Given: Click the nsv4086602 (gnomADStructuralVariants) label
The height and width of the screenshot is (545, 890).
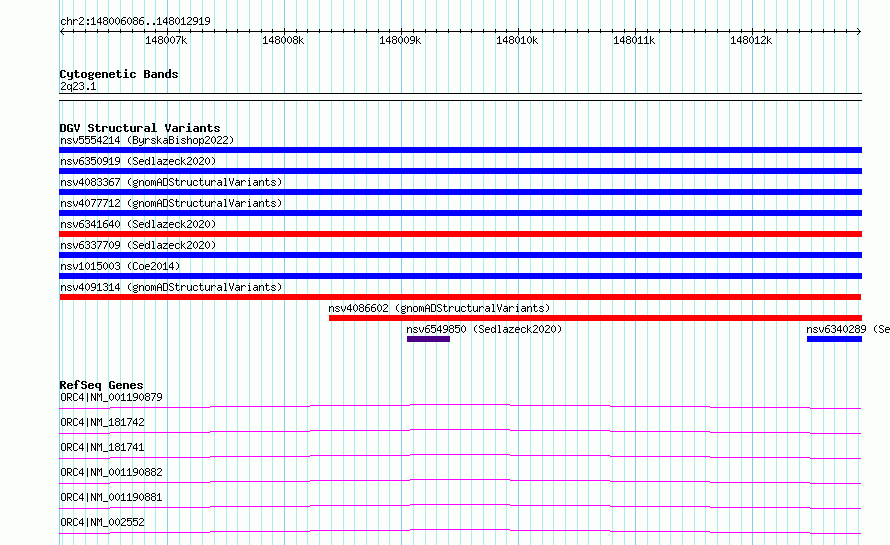Looking at the screenshot, I should [439, 308].
